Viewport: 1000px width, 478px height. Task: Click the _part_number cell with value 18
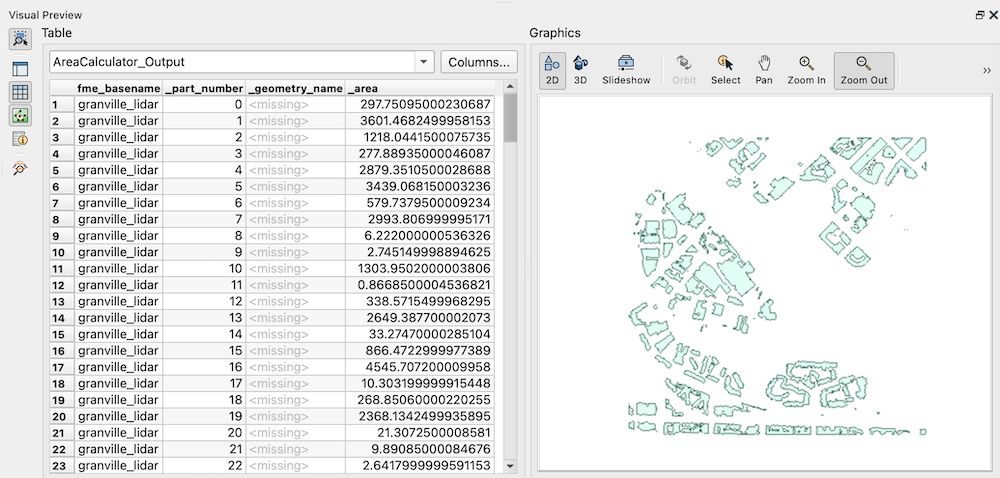pos(204,400)
